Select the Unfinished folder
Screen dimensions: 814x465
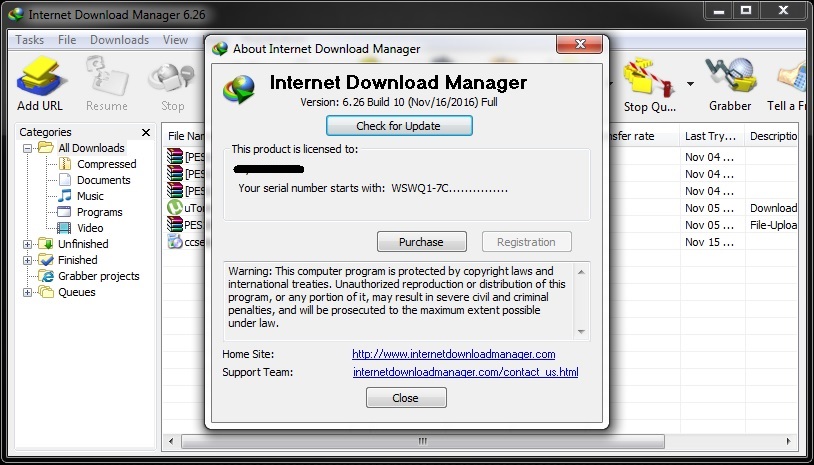[83, 244]
